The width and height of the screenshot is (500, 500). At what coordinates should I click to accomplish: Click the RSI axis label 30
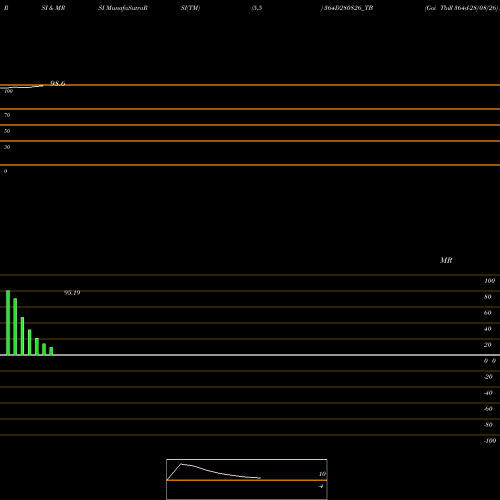(7, 147)
